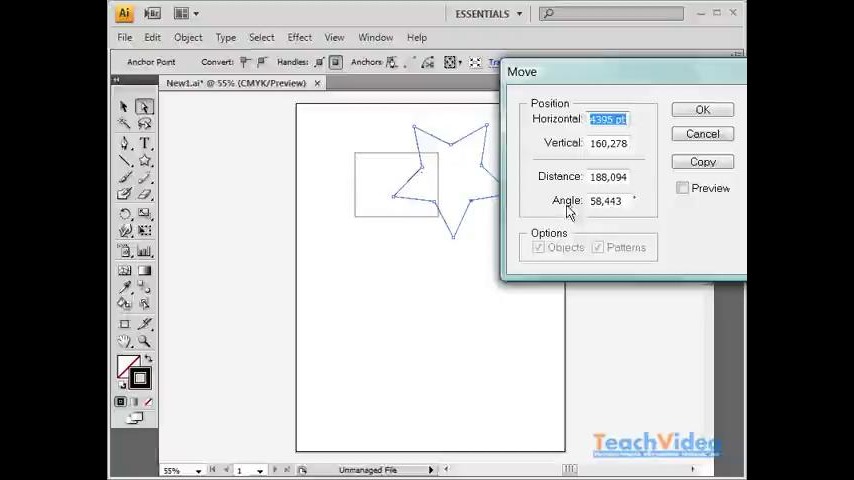This screenshot has height=480, width=854.
Task: Select the Magic Wand tool
Action: pos(125,124)
